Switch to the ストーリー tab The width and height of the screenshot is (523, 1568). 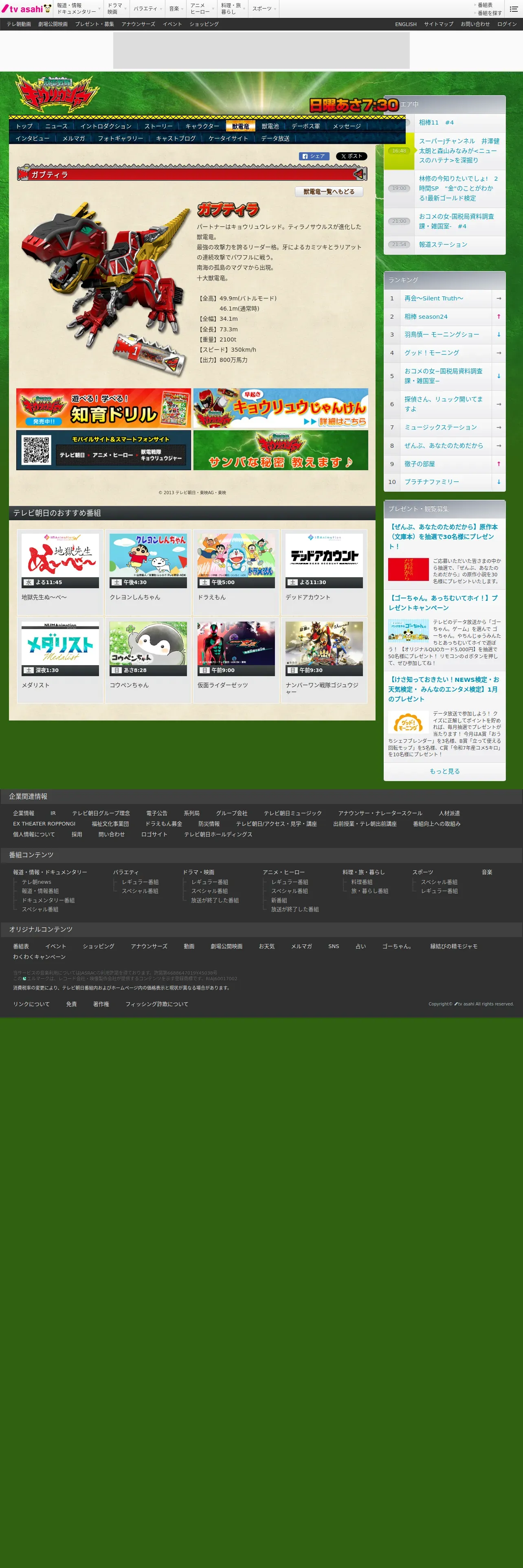tap(158, 126)
